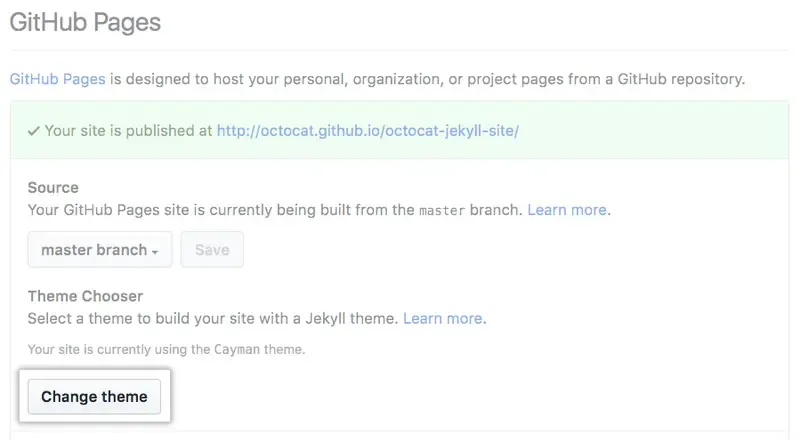The width and height of the screenshot is (800, 440).
Task: Click the 'designed to host your personal' description
Action: coord(240,79)
